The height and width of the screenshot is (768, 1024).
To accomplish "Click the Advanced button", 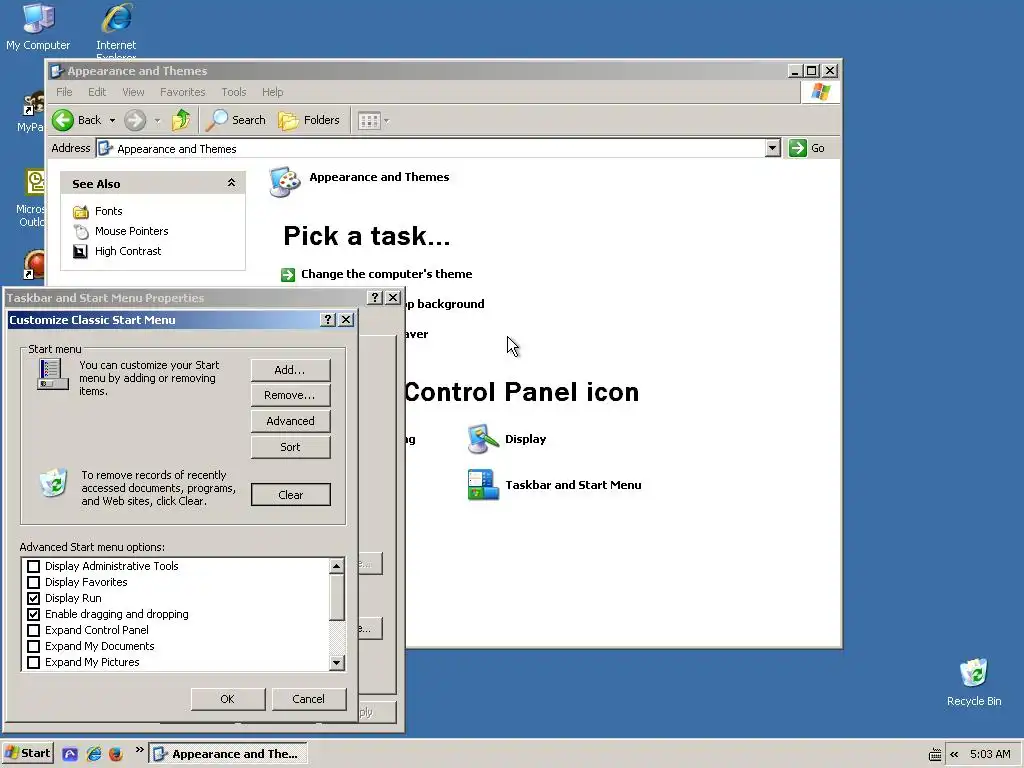I will [291, 421].
